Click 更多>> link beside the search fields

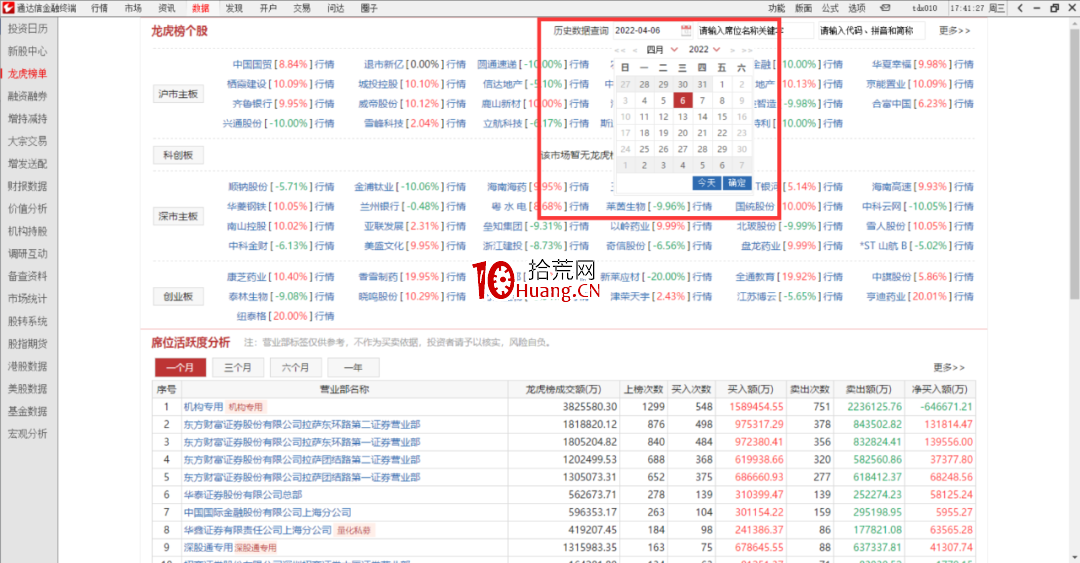tap(954, 30)
